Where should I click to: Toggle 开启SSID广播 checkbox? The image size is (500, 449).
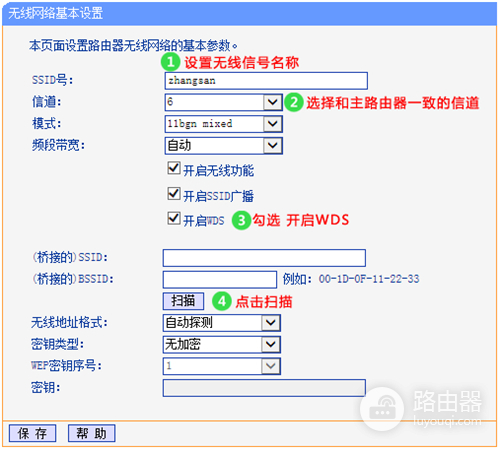[x=174, y=193]
